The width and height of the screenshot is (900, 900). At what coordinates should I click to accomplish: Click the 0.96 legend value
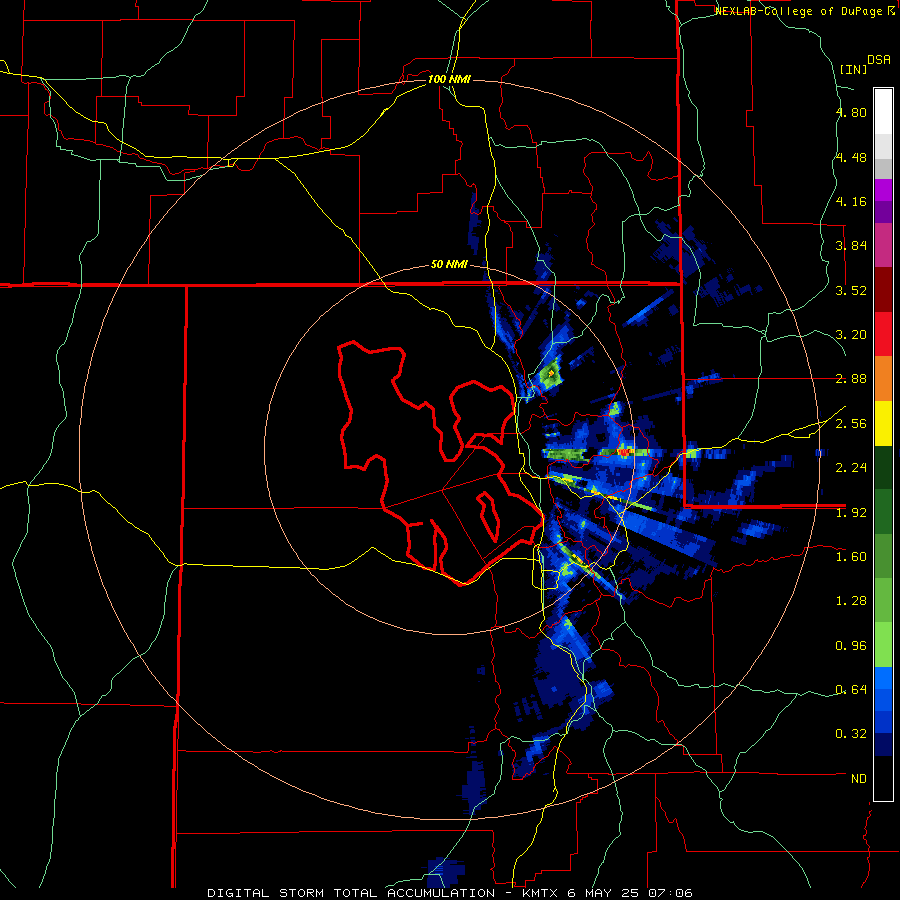point(851,646)
